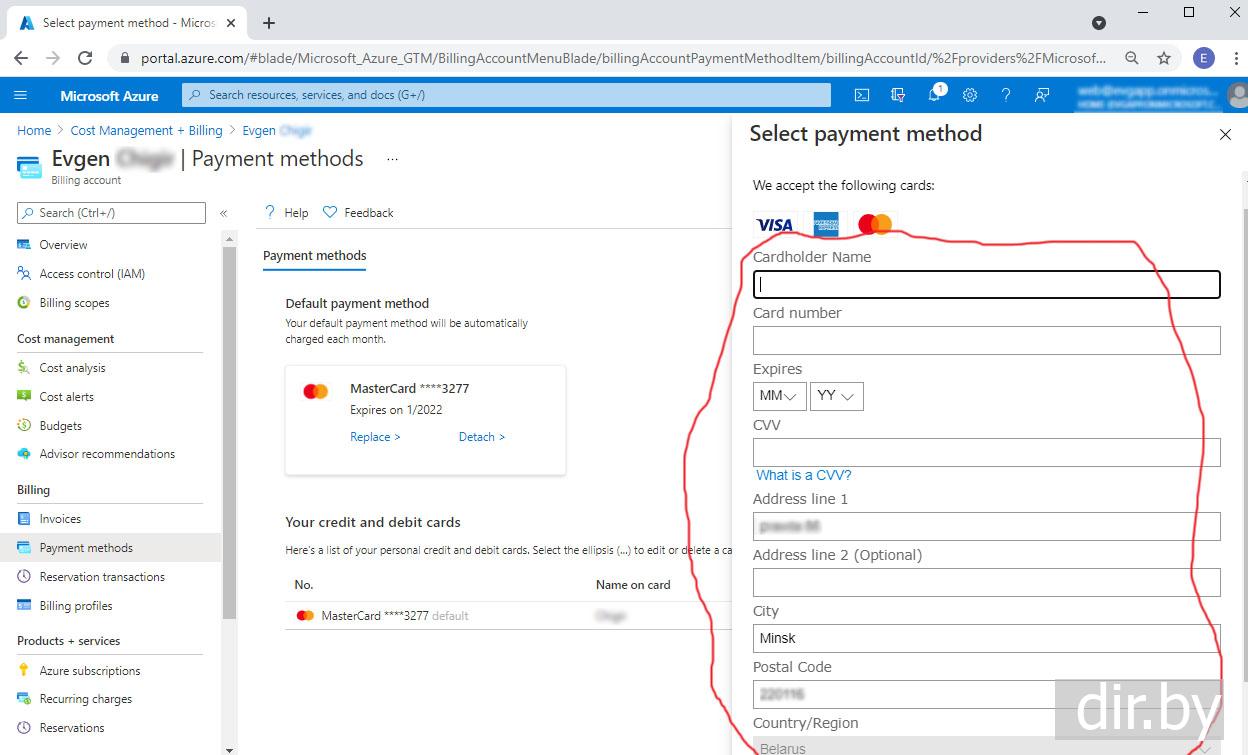Viewport: 1248px width, 755px height.
Task: Click the header feedback icon
Action: coord(1042,95)
